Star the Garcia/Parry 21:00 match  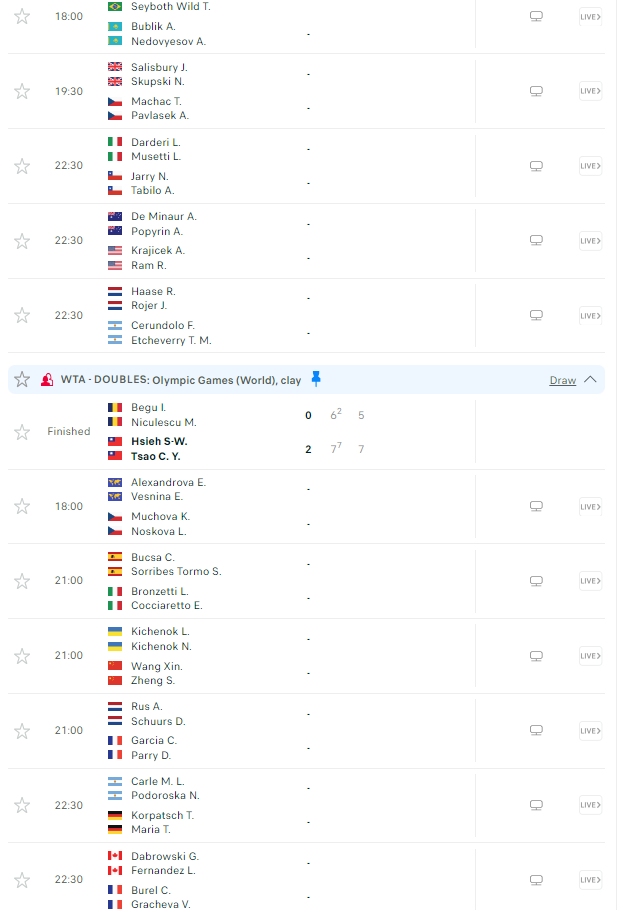(22, 731)
